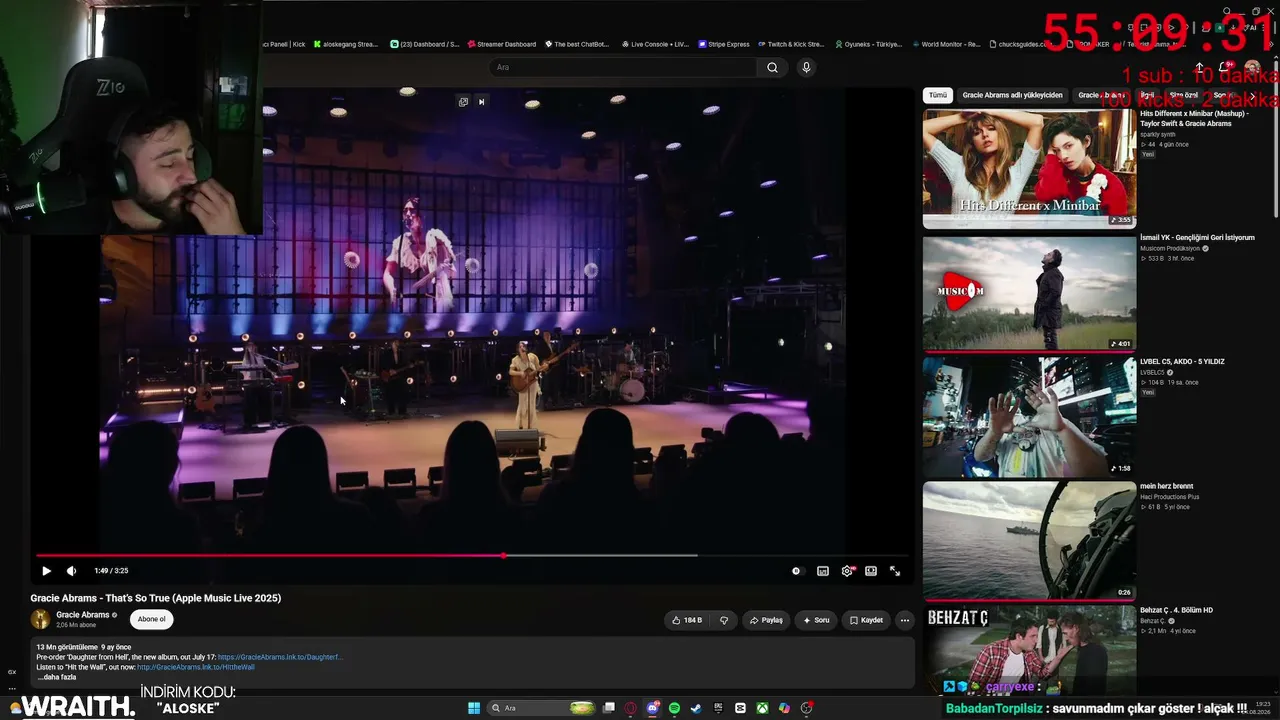Viewport: 1280px width, 720px height.
Task: Save the video with Kaydet
Action: 866,620
